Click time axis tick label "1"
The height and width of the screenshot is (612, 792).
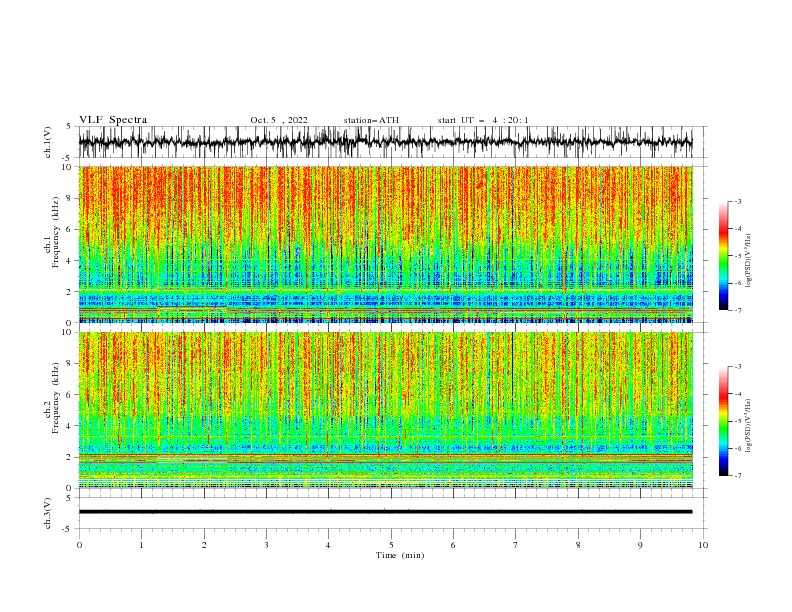pyautogui.click(x=141, y=545)
